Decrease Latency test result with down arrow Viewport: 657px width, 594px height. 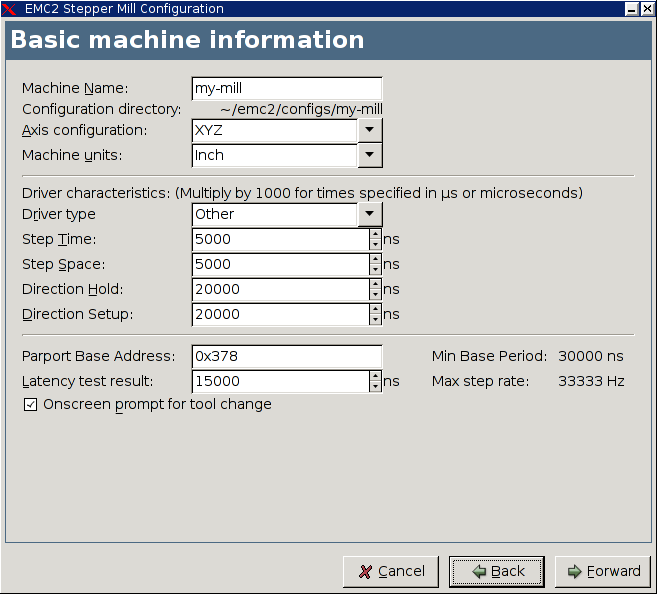coord(375,387)
